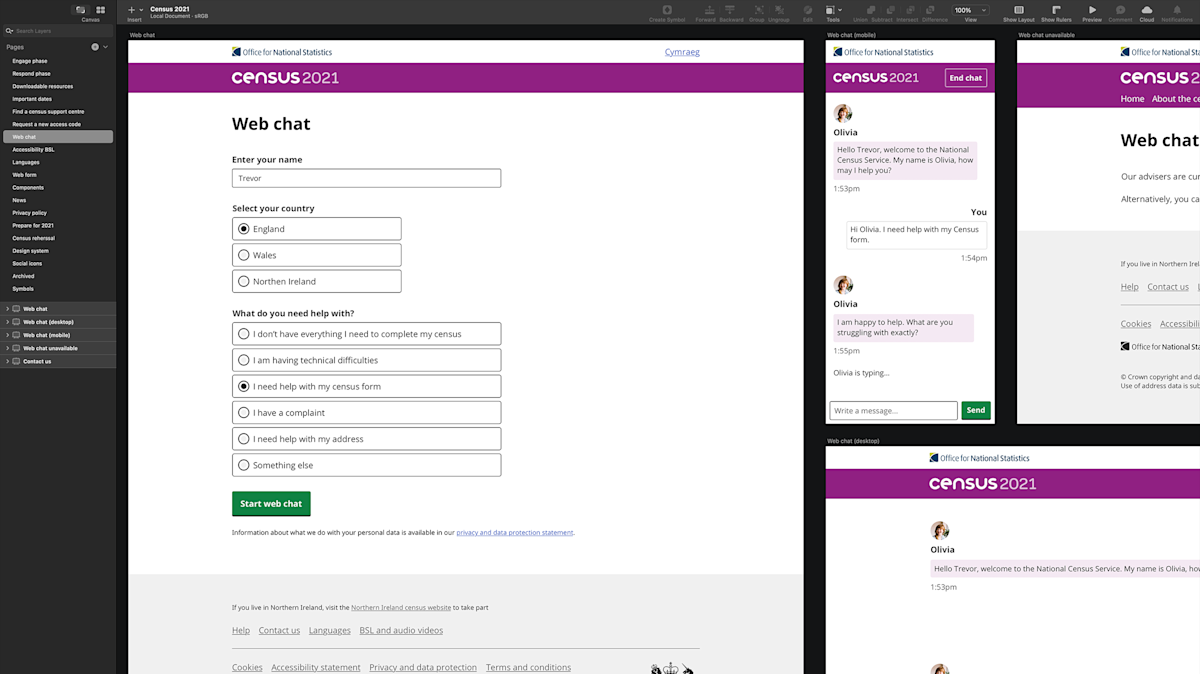This screenshot has height=674, width=1200.
Task: Select "I don't have everything I need" option
Action: pyautogui.click(x=243, y=334)
